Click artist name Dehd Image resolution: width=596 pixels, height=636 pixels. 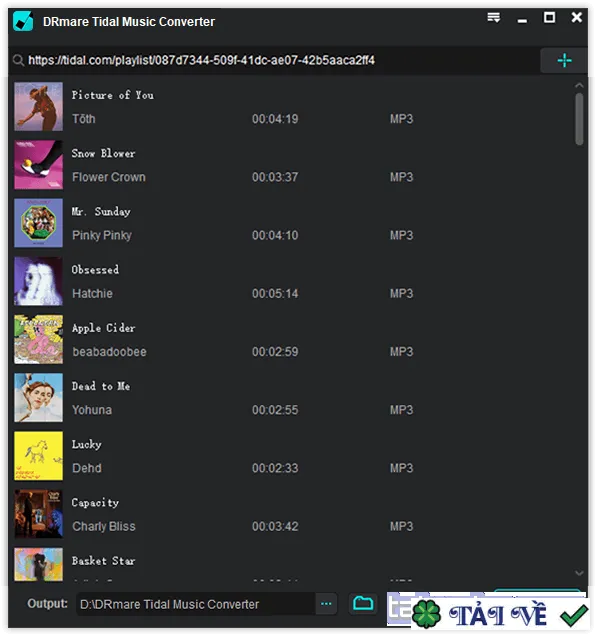point(87,468)
